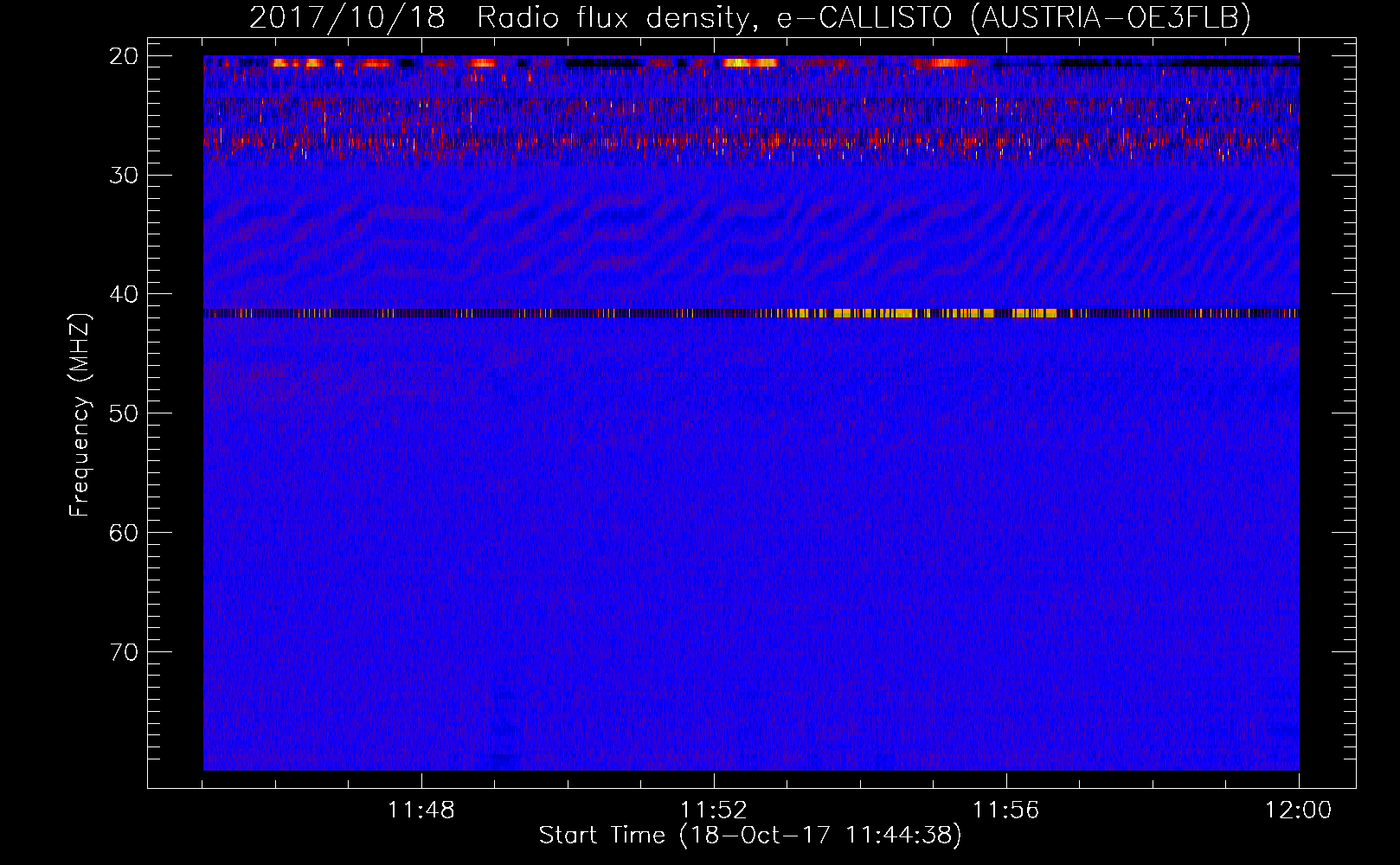Click the '40' frequency tick label

pos(124,294)
